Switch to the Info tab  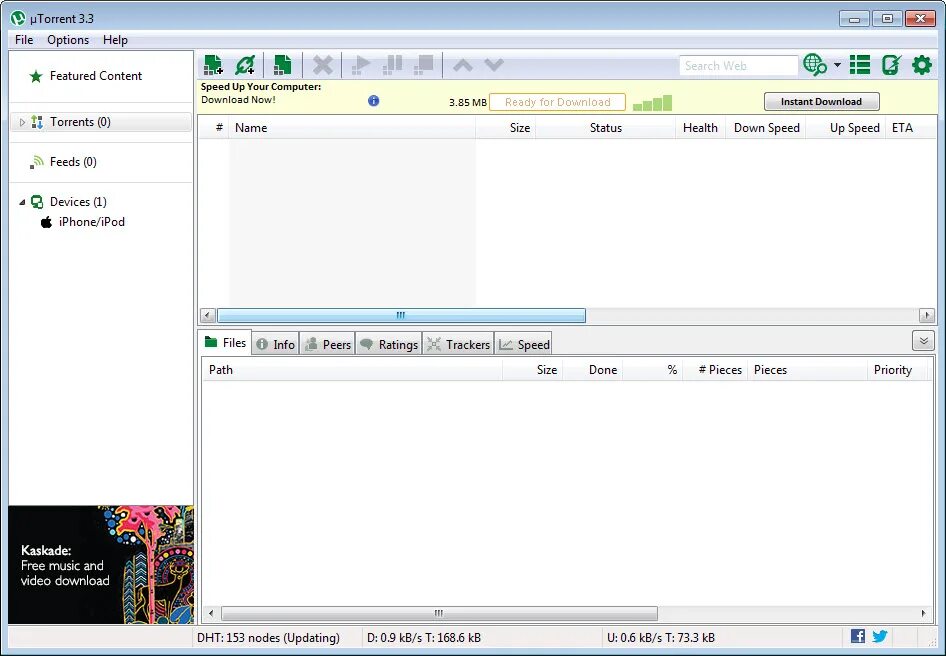[276, 345]
